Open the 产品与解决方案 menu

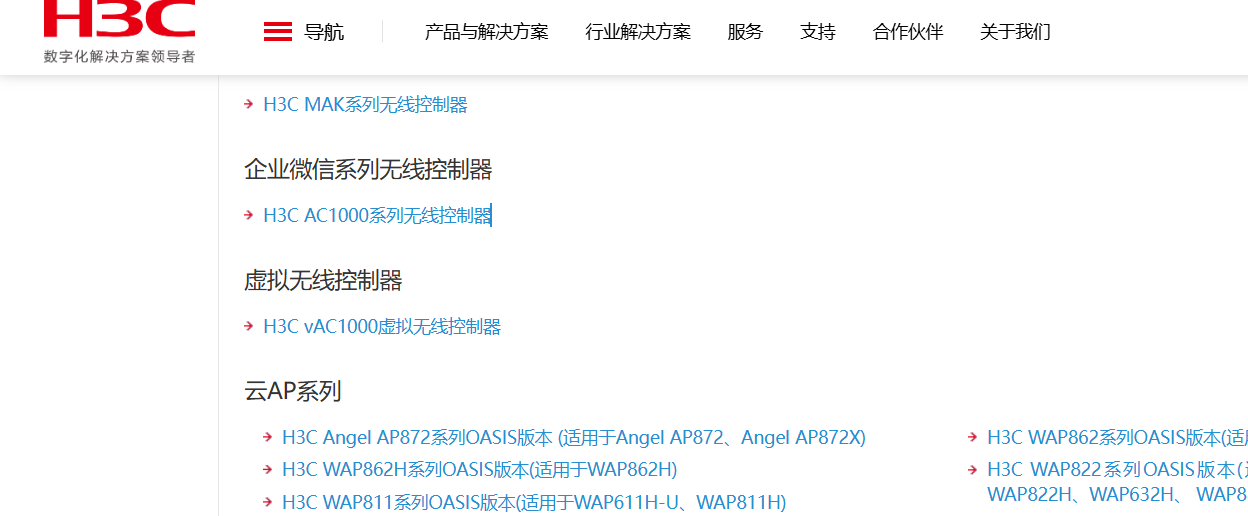coord(487,32)
